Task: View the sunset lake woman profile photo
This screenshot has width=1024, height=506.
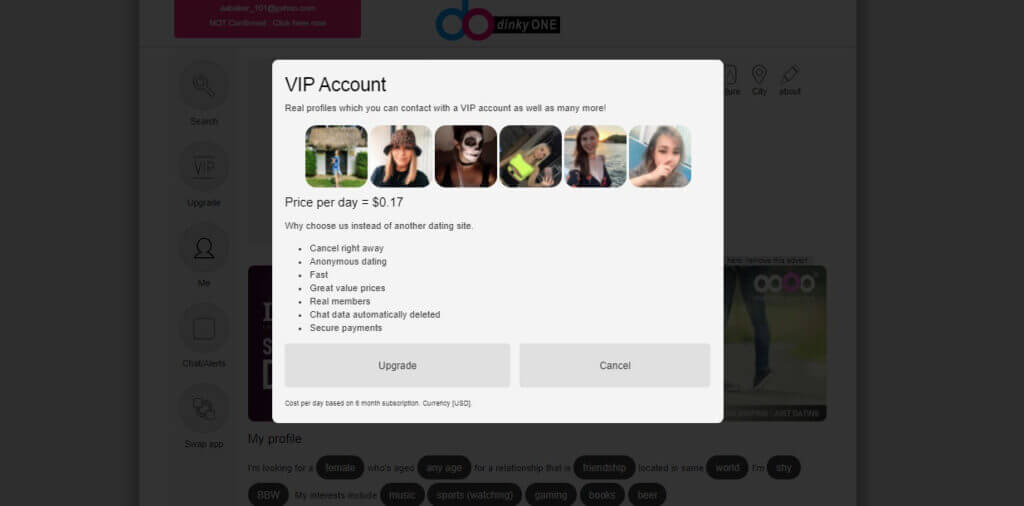Action: (x=595, y=156)
